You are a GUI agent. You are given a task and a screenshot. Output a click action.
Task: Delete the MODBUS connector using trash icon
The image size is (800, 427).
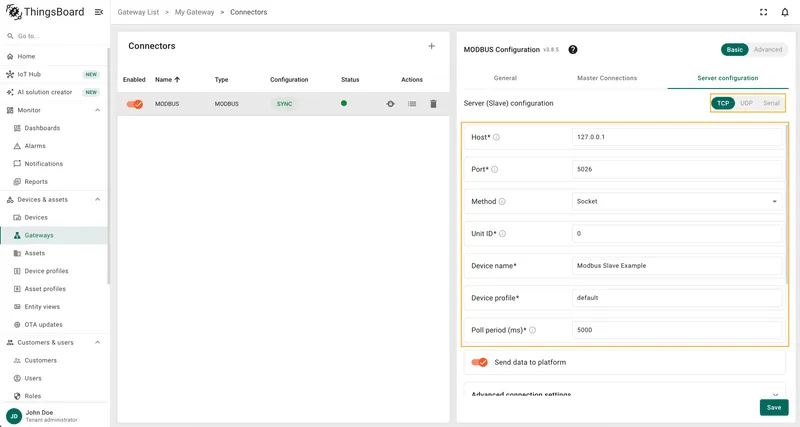pos(433,104)
